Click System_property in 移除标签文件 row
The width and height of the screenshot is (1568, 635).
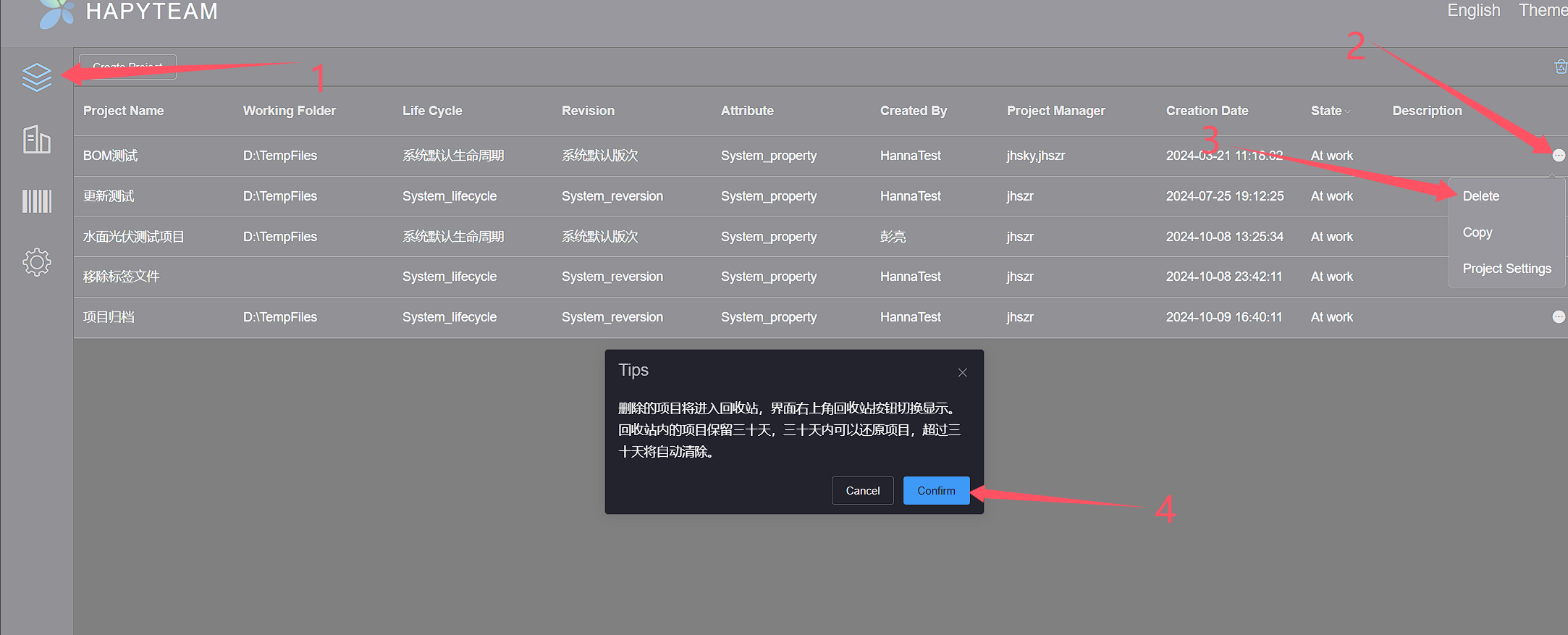coord(768,277)
